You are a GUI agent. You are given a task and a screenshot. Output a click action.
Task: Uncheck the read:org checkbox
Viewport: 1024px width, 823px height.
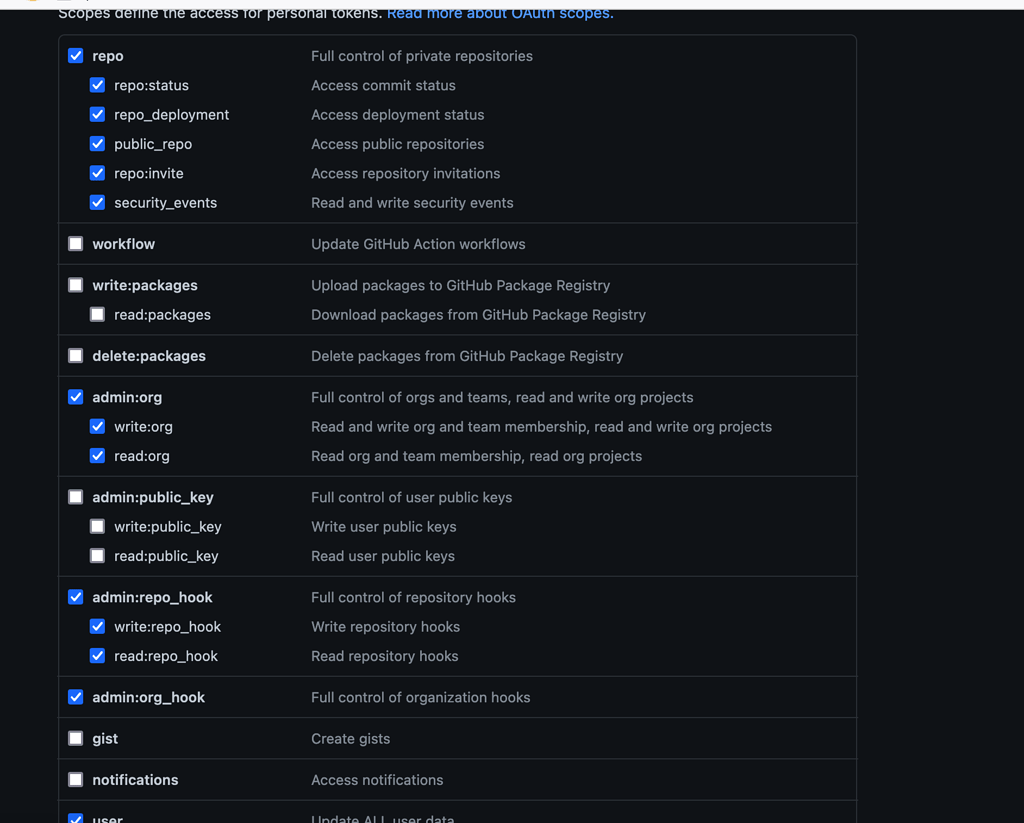(x=97, y=455)
